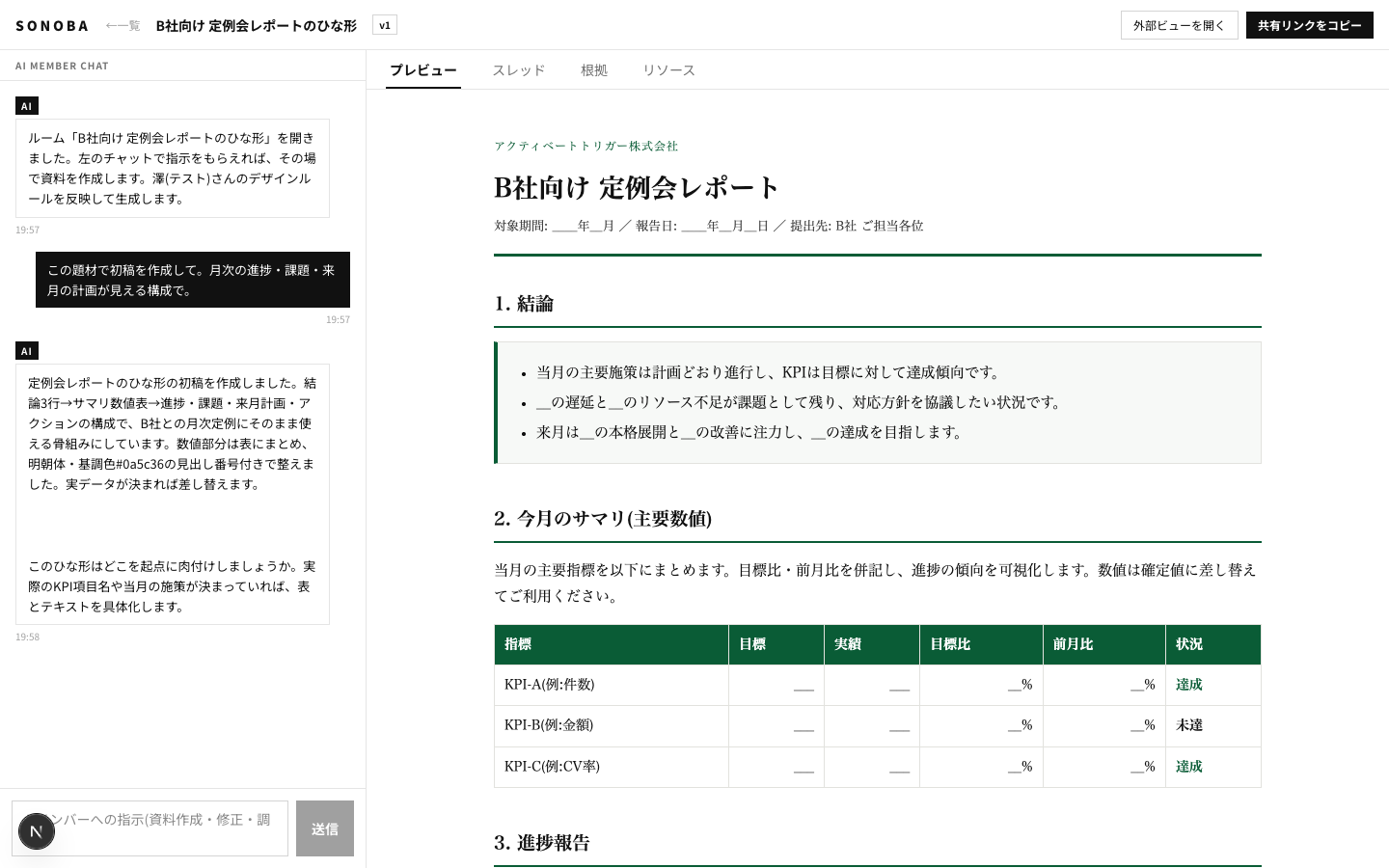Click the company name アクティベートトリガー株式会社
Screen dimensions: 1389x868
pyautogui.click(x=586, y=147)
